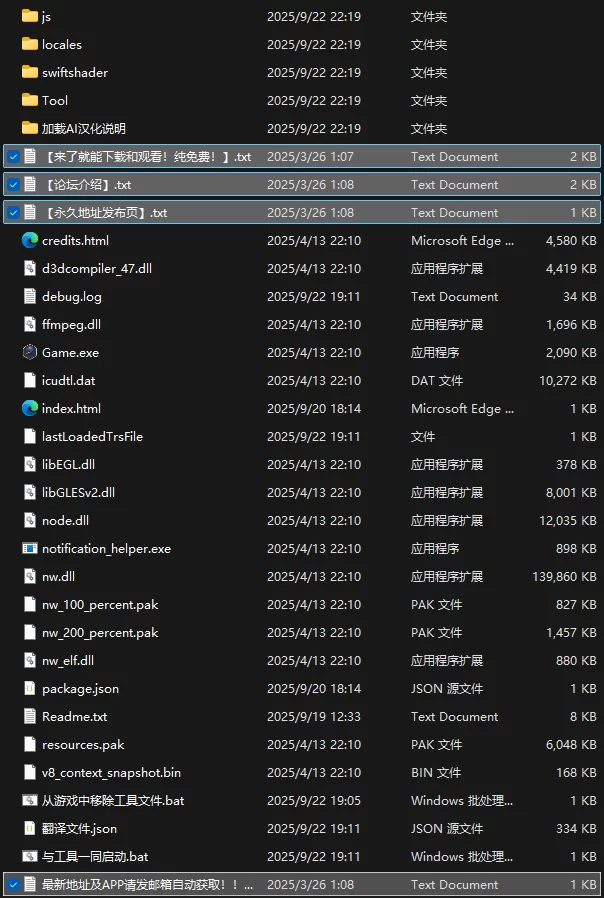The image size is (604, 898).
Task: Click the DLL icon of node.dll
Action: click(30, 521)
